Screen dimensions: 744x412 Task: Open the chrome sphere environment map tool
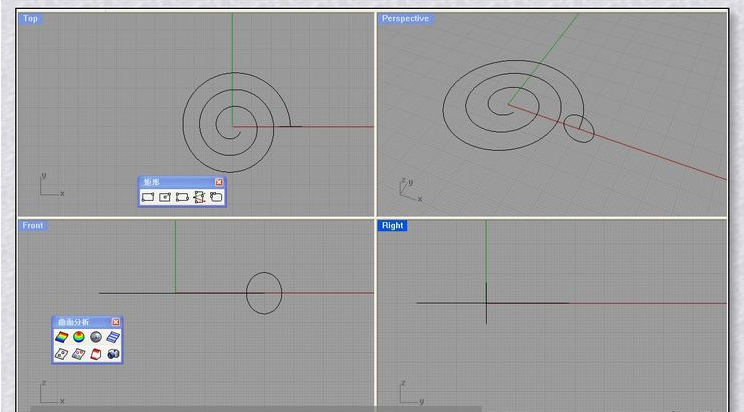96,337
